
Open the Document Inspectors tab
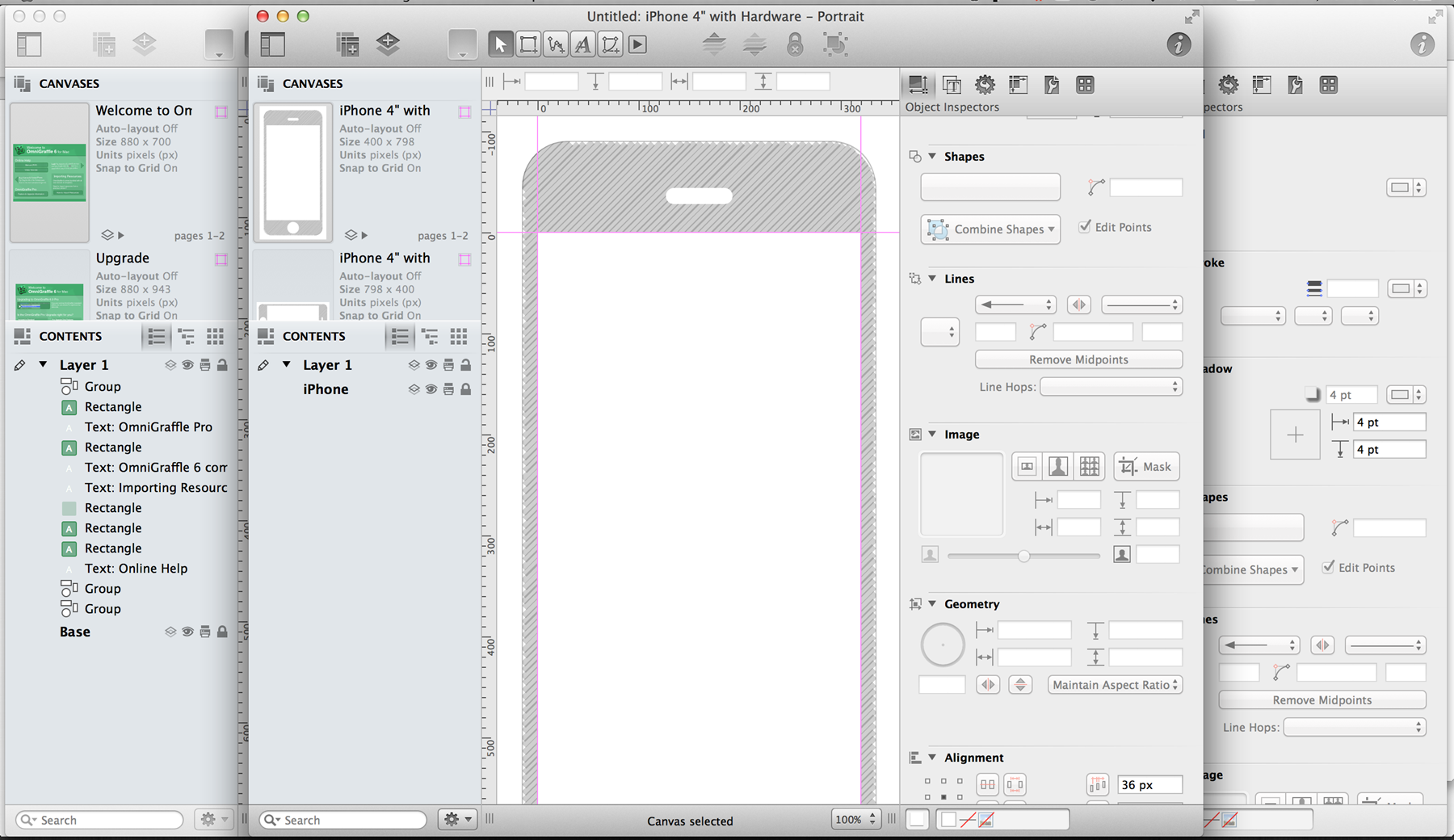pos(1052,85)
